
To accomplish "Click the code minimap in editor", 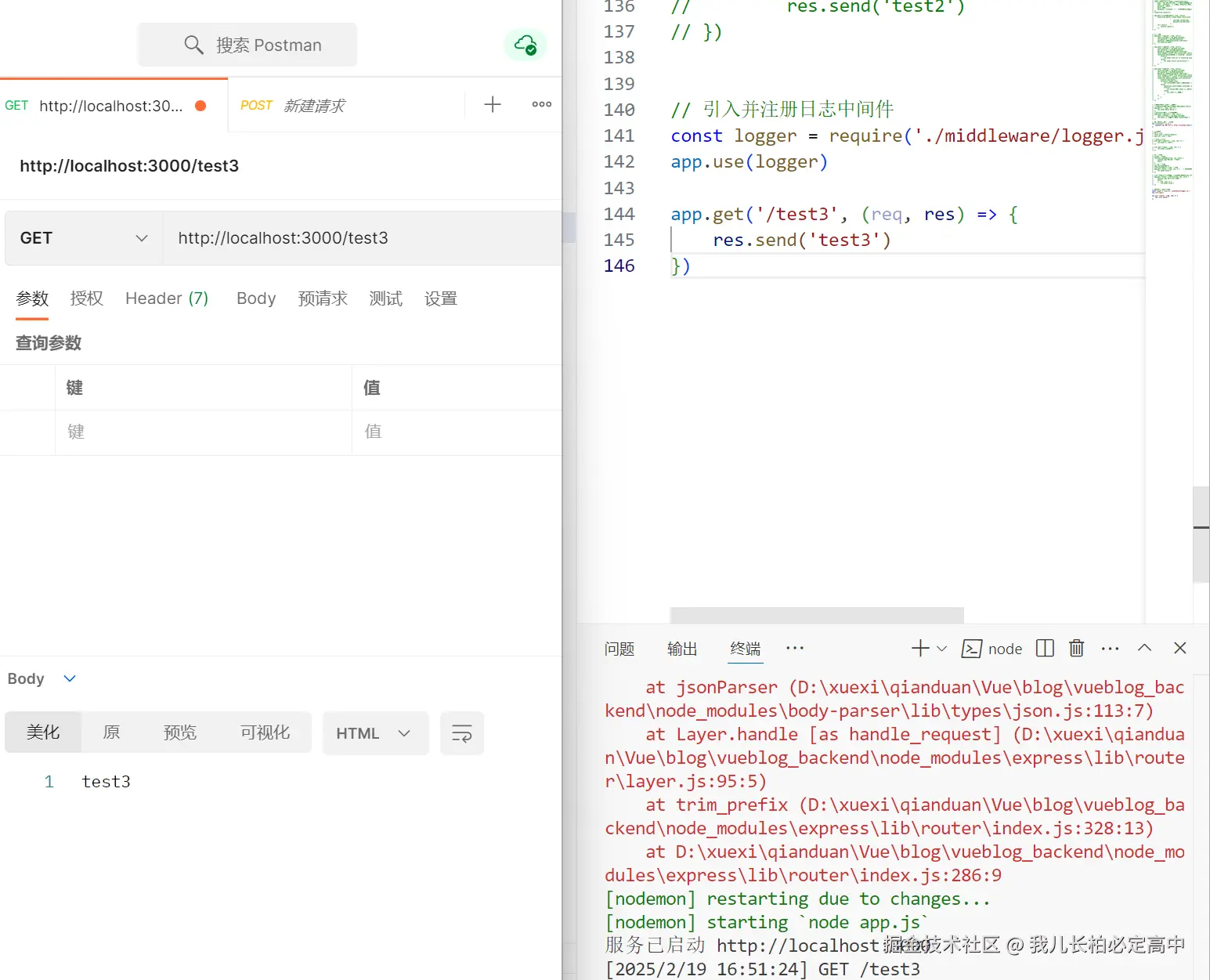I will click(1172, 100).
